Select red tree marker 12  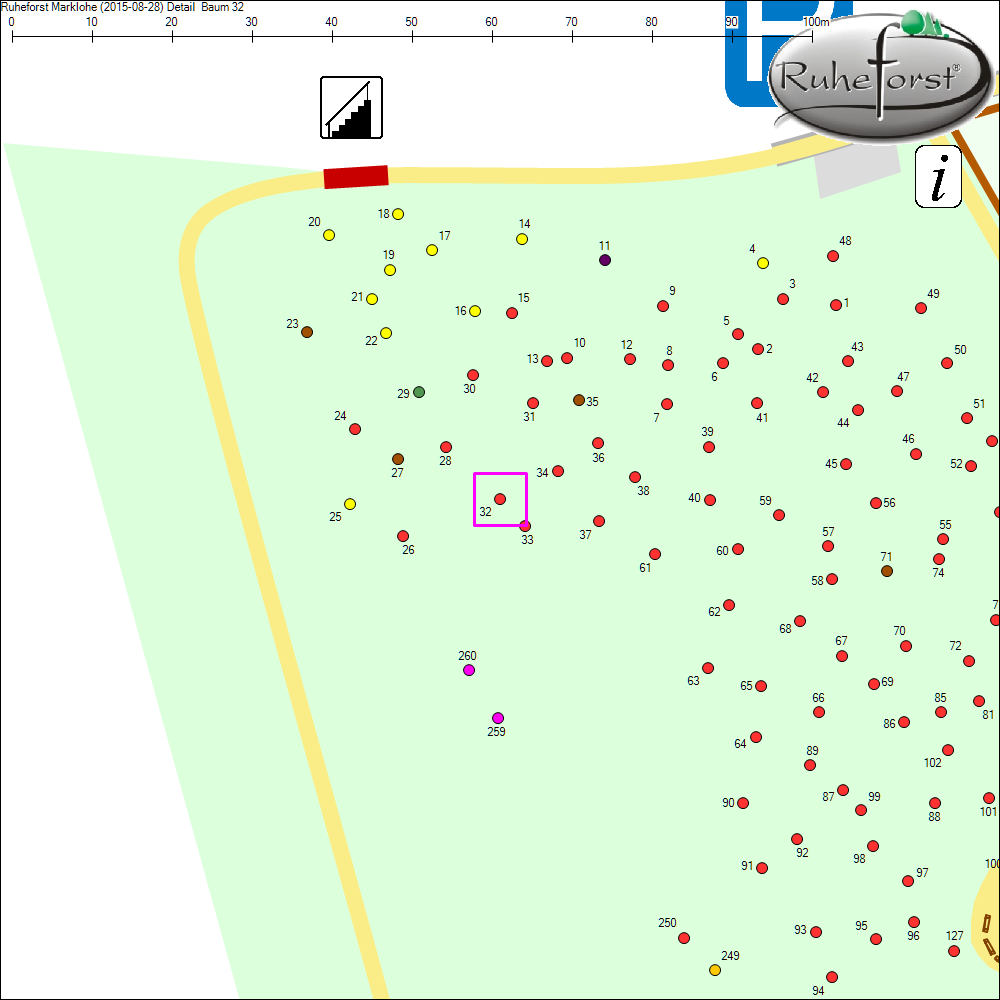pyautogui.click(x=630, y=359)
